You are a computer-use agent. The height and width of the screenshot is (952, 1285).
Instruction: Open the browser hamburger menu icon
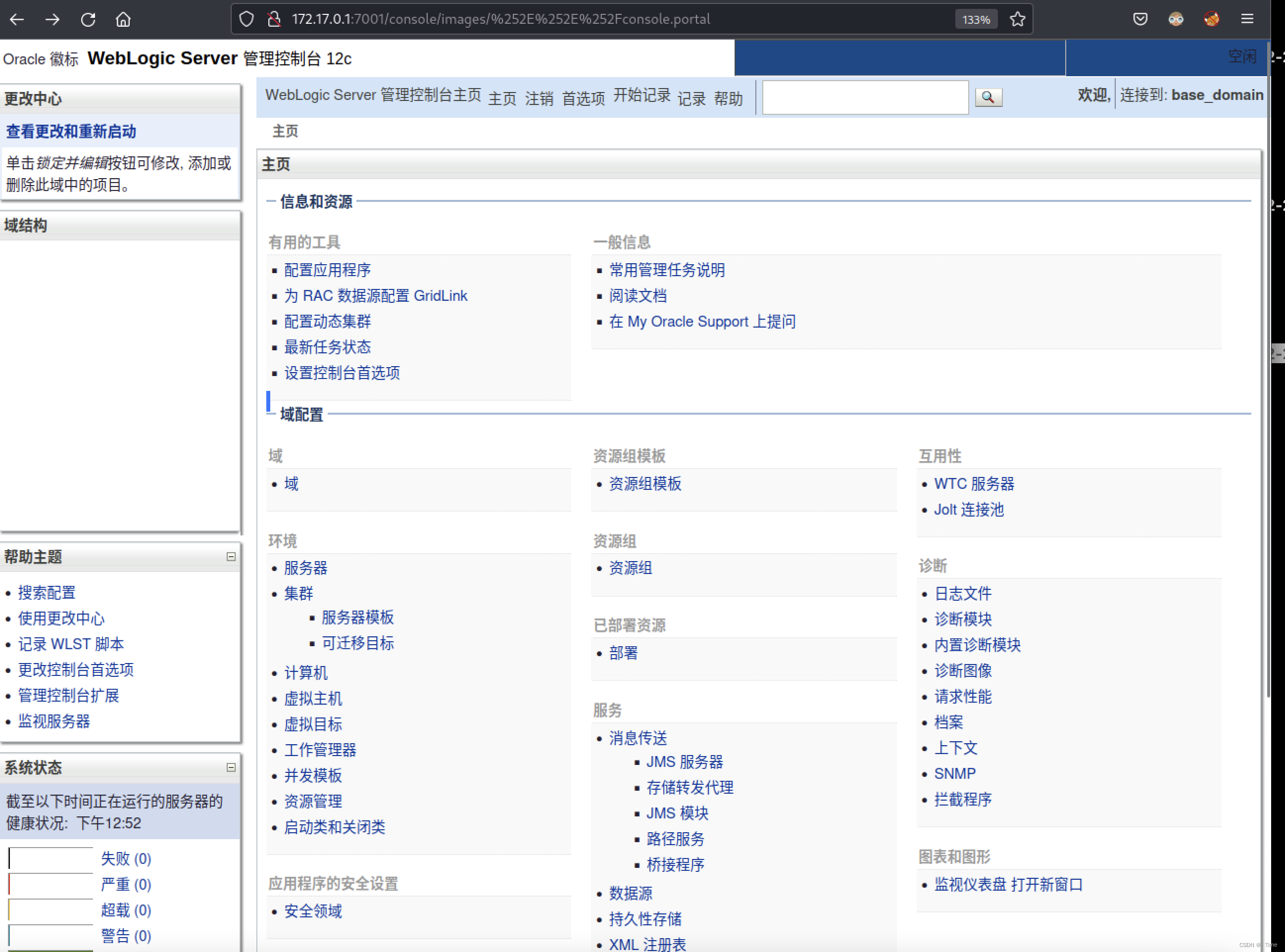point(1247,19)
